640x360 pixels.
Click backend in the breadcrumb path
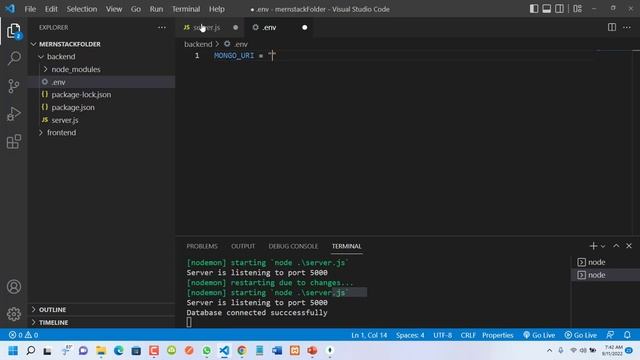tap(198, 44)
